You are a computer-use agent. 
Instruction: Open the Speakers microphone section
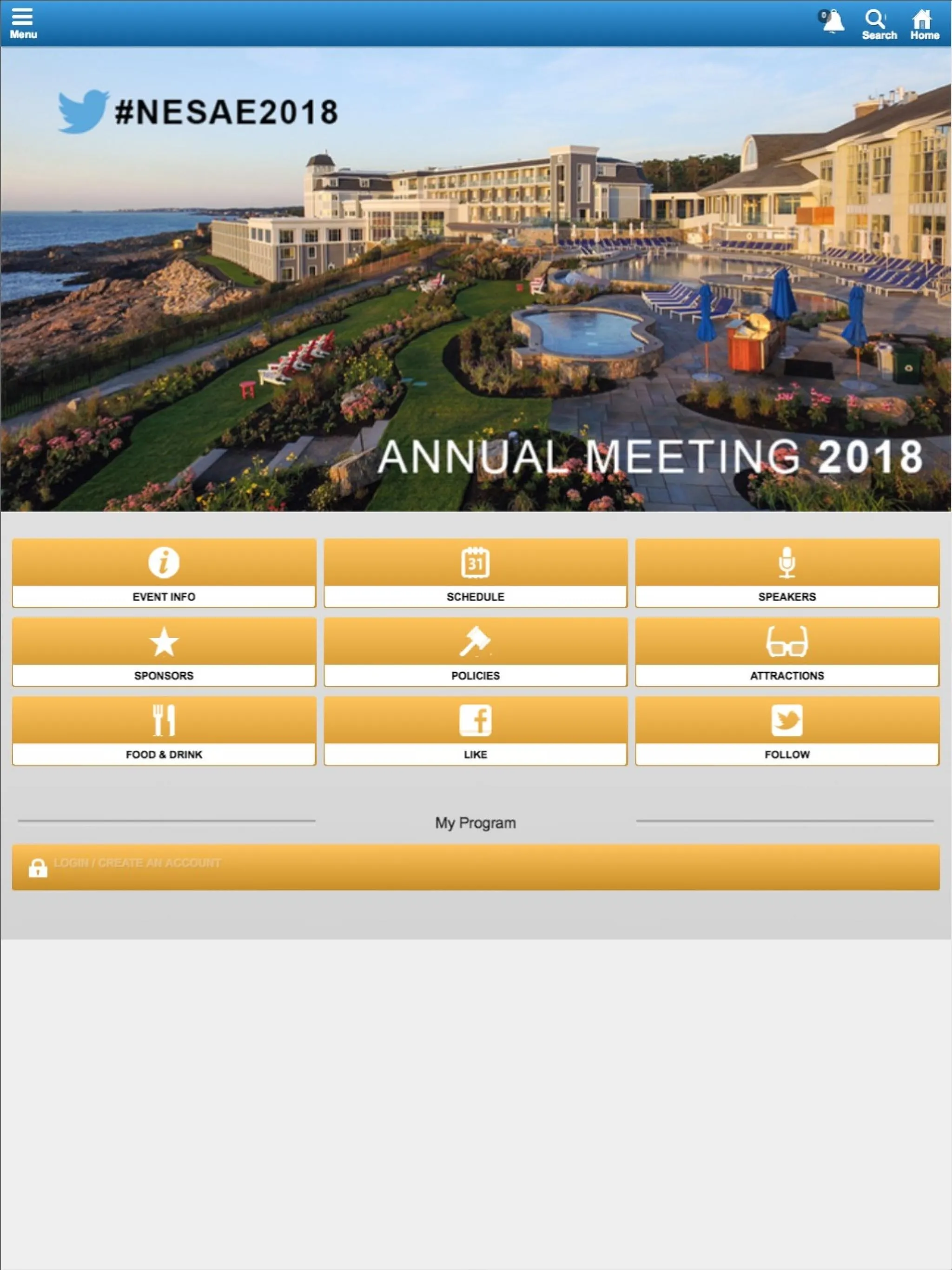click(787, 572)
